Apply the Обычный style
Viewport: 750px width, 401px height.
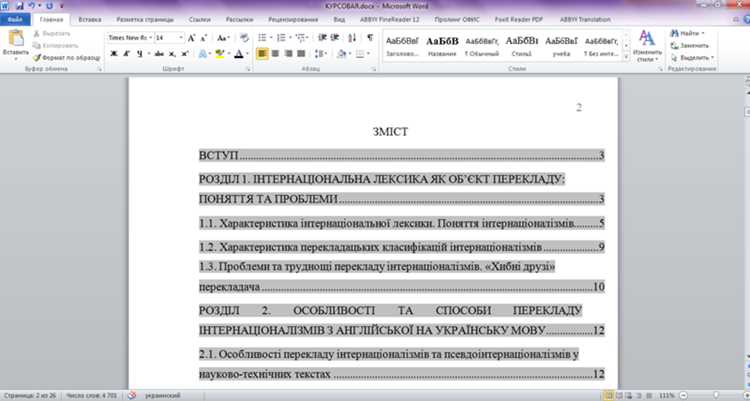coord(482,46)
